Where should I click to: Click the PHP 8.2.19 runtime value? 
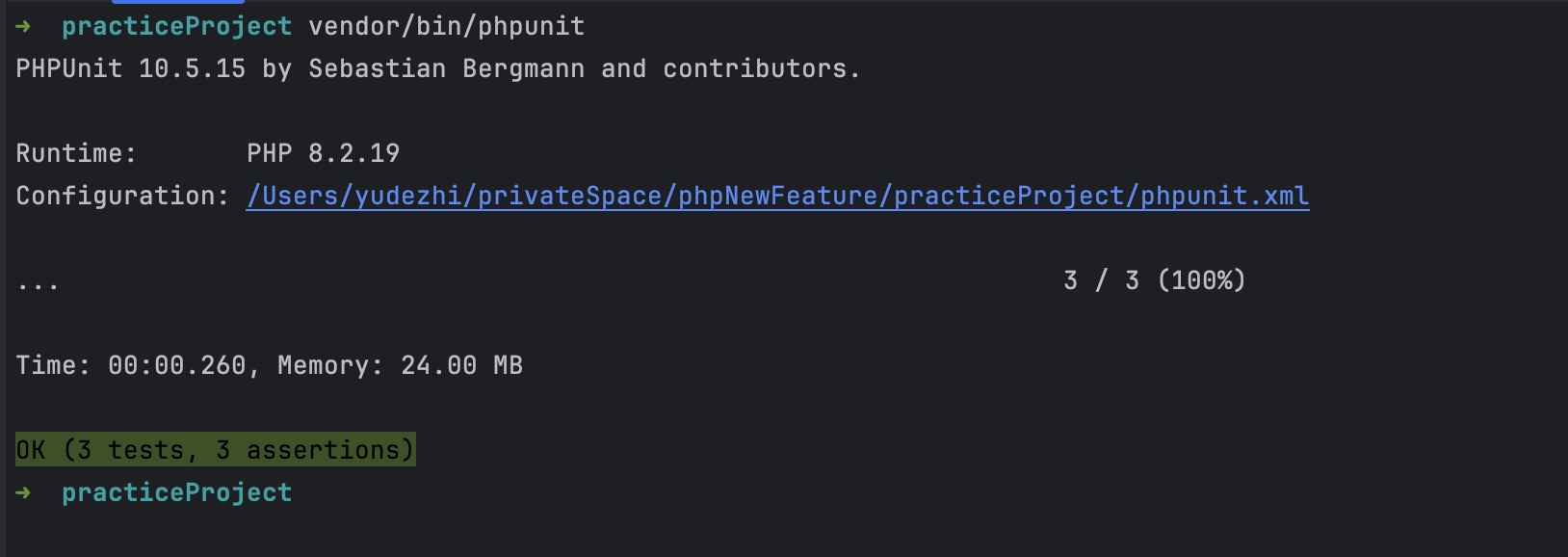click(324, 153)
